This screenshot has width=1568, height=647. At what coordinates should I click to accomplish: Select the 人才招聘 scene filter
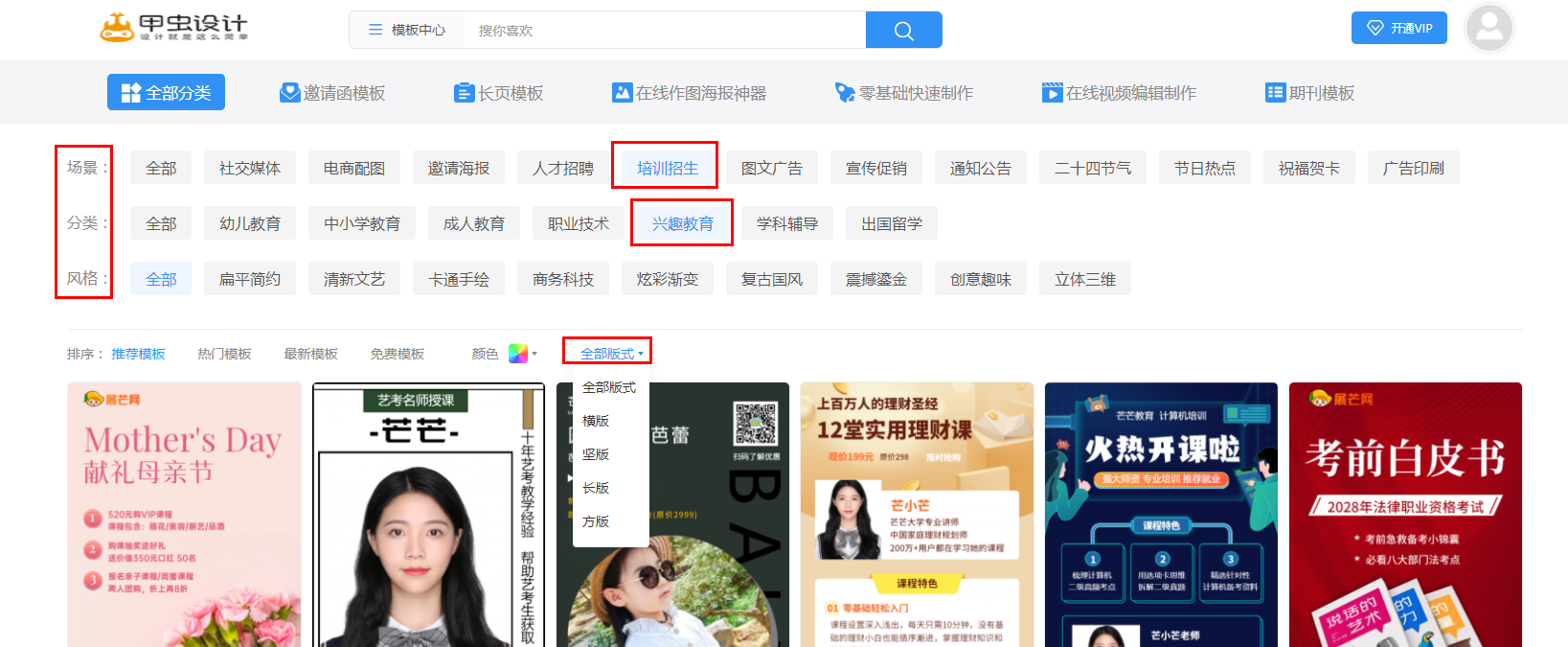[x=563, y=168]
